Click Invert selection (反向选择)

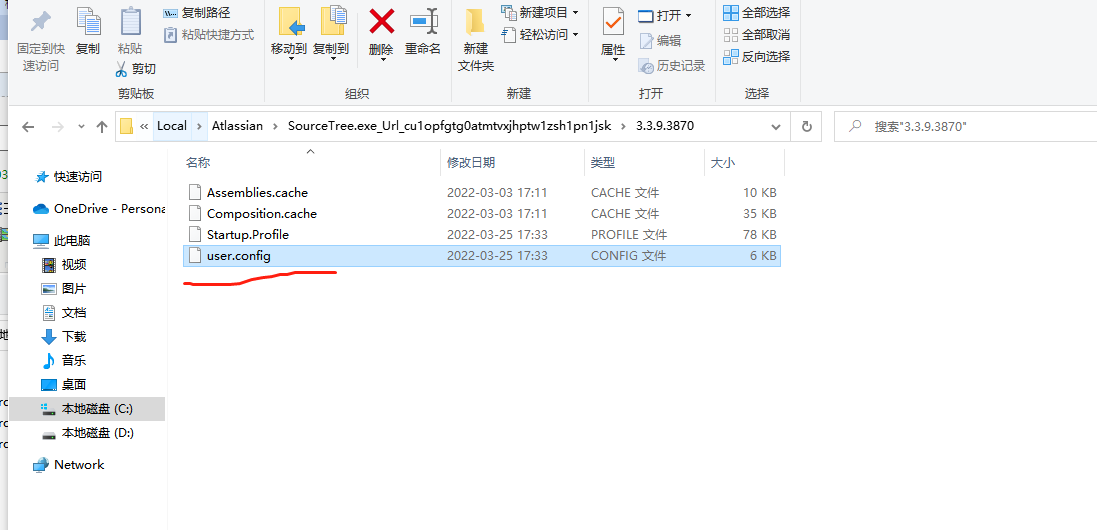tap(757, 57)
